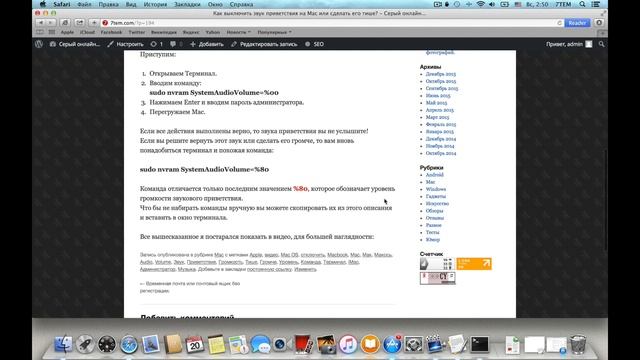Click the Twitter bookmark in favorites bar
The height and width of the screenshot is (360, 640).
(136, 32)
